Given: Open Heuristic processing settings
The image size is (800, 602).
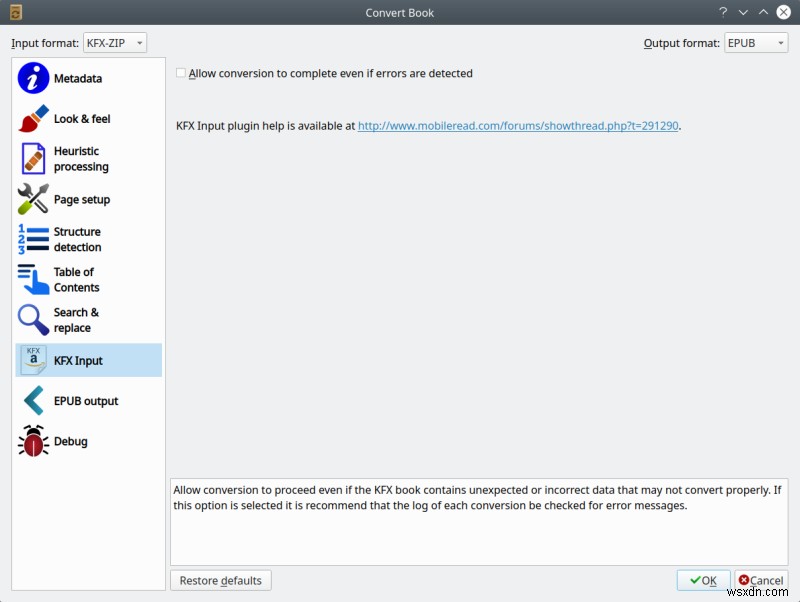Looking at the screenshot, I should (33, 158).
